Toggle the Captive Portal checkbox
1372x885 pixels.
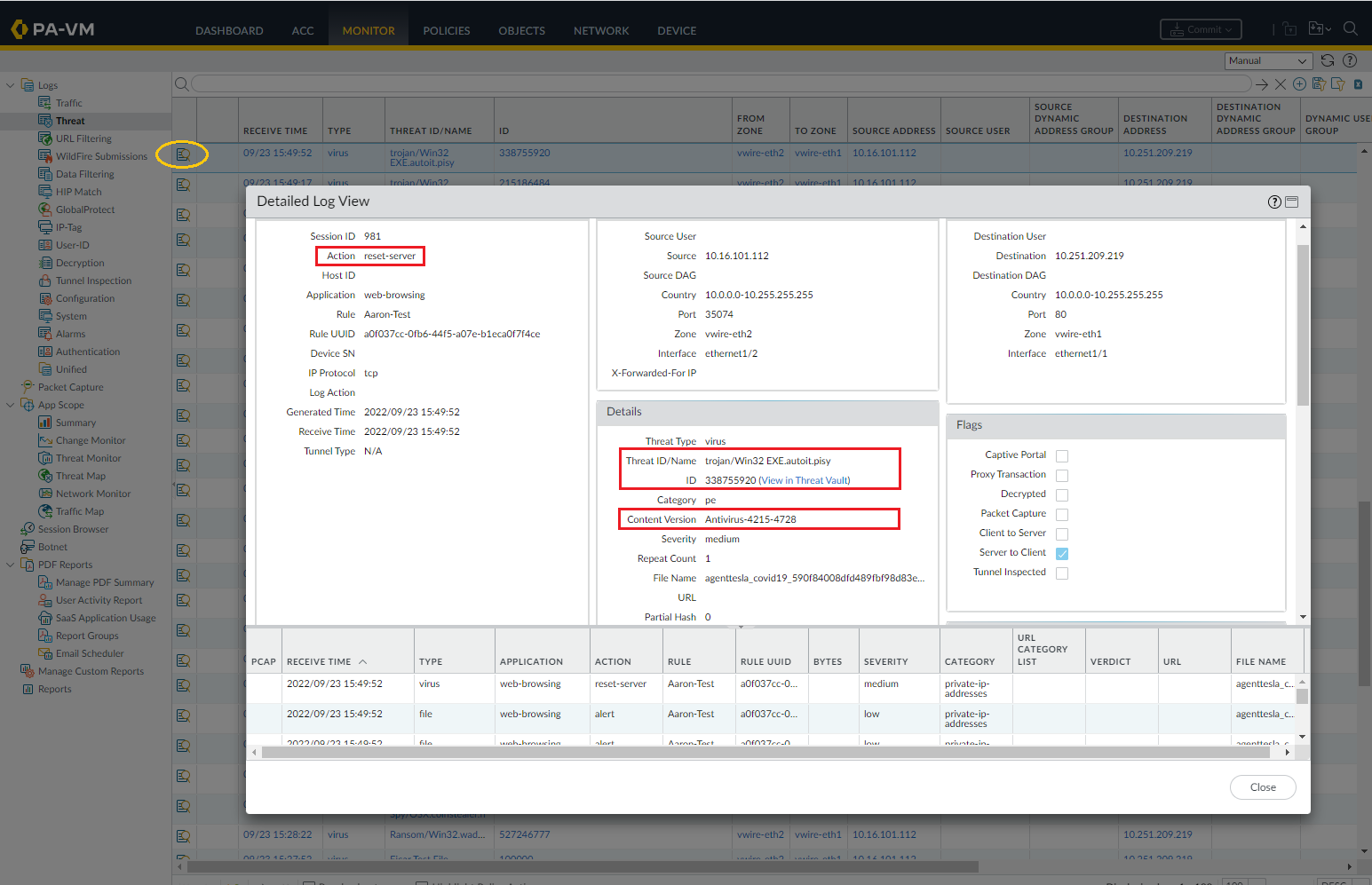1062,456
